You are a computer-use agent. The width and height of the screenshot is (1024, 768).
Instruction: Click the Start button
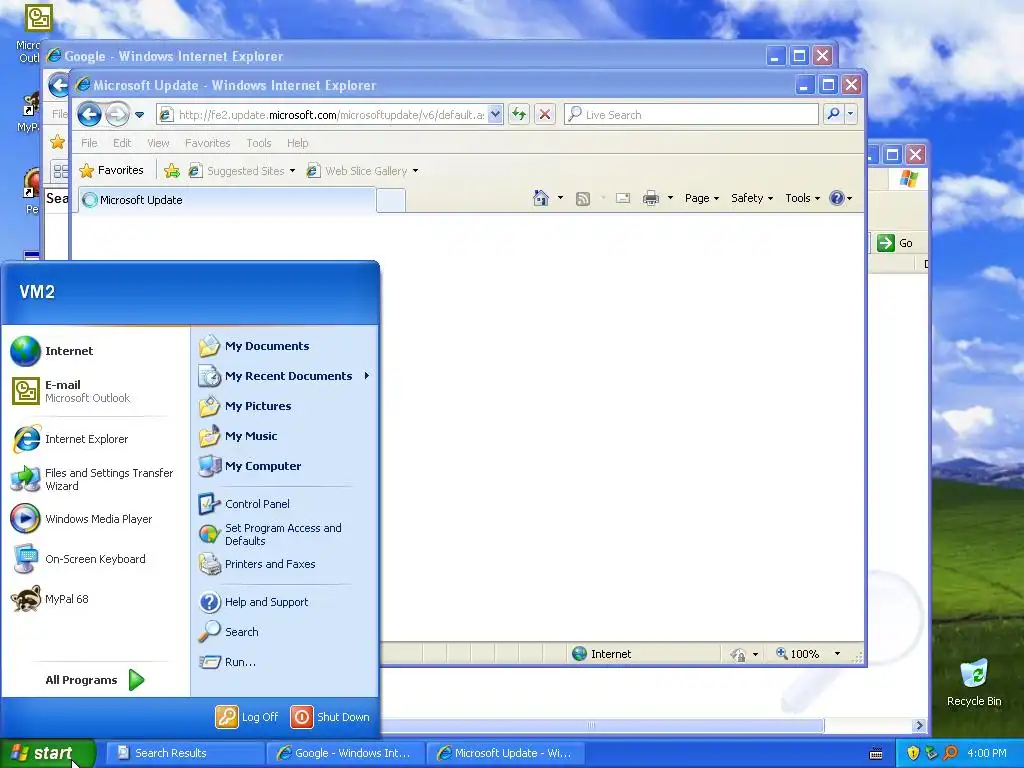click(47, 753)
